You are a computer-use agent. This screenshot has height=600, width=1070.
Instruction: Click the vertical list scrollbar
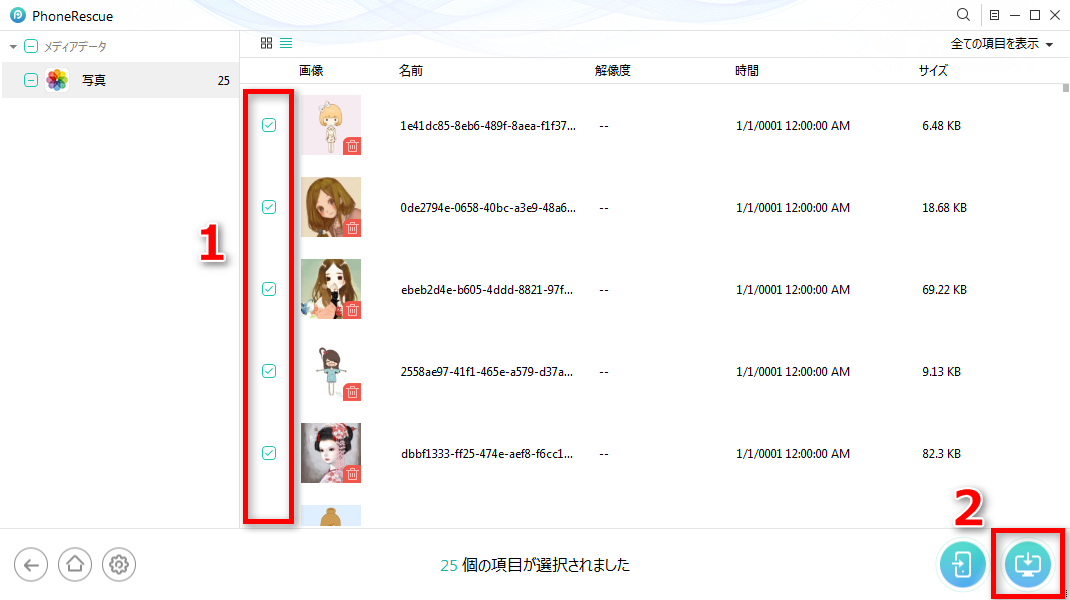(x=1065, y=305)
